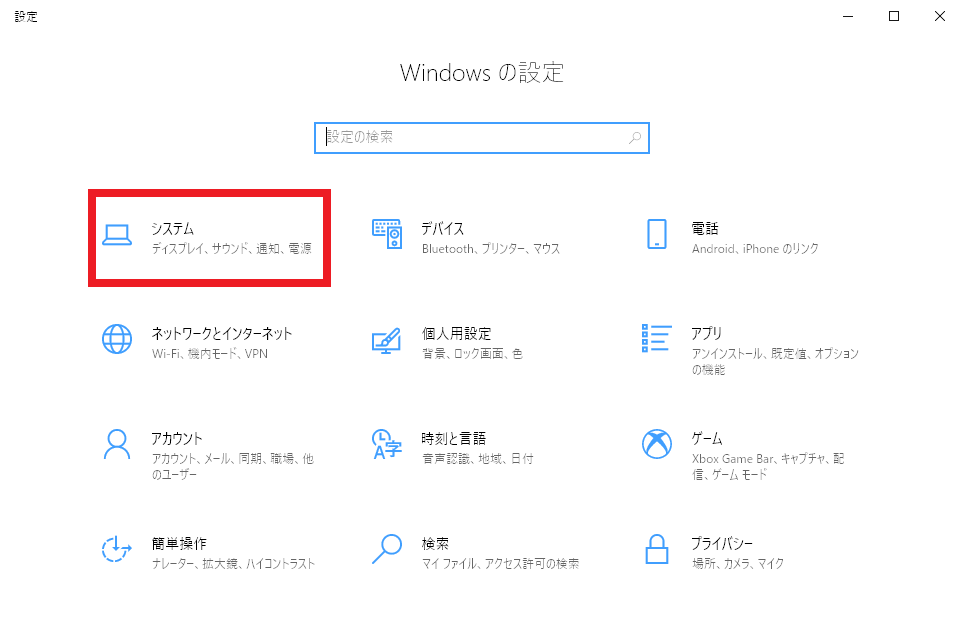The height and width of the screenshot is (629, 955).
Task: Click the 検索 magnifying glass category icon
Action: pos(387,549)
